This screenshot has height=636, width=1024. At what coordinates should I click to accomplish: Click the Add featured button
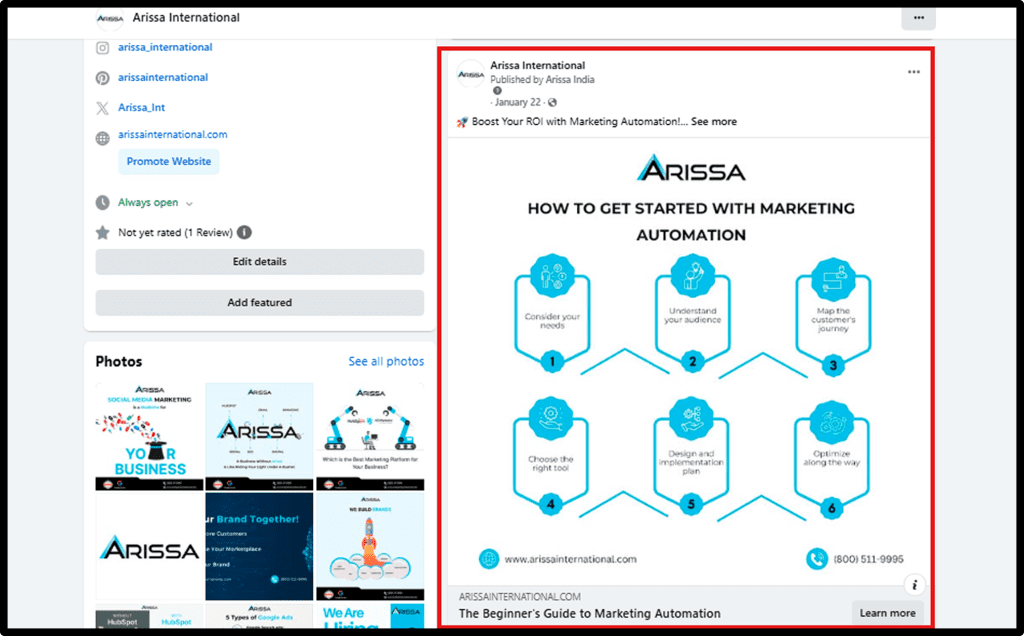[x=260, y=303]
